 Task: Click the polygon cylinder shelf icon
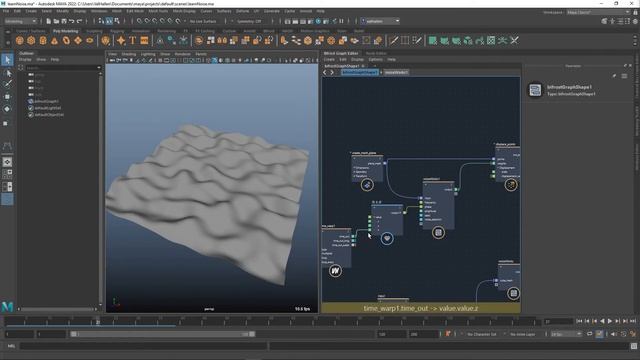(43, 40)
